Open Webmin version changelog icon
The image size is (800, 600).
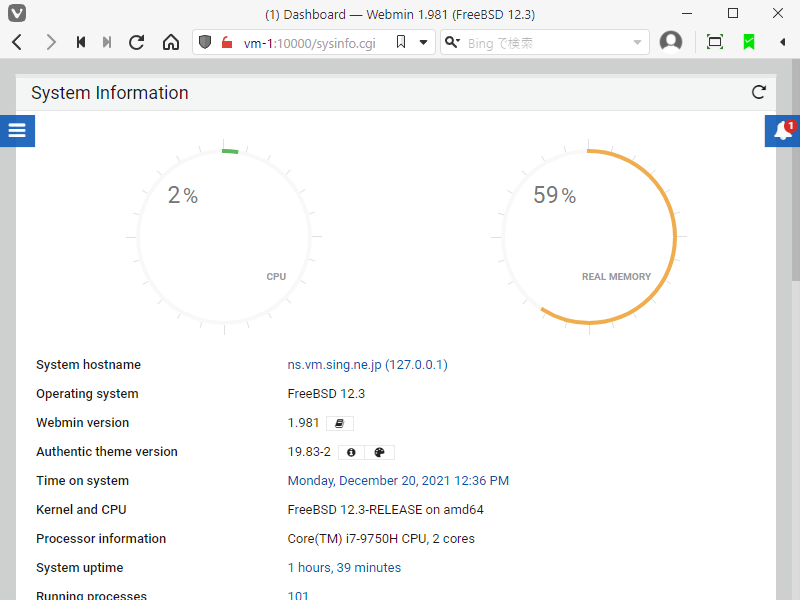(340, 423)
